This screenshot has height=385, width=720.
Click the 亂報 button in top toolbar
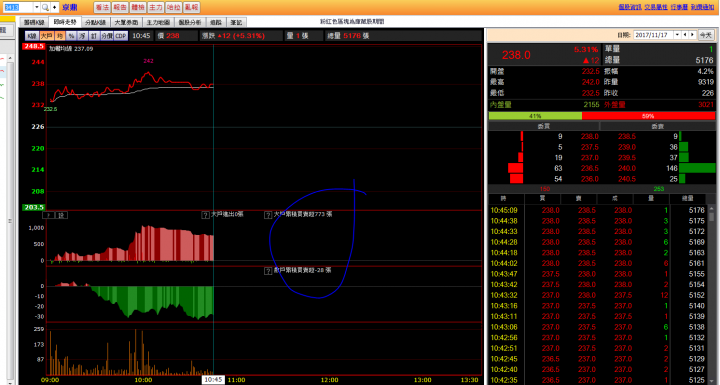191,7
